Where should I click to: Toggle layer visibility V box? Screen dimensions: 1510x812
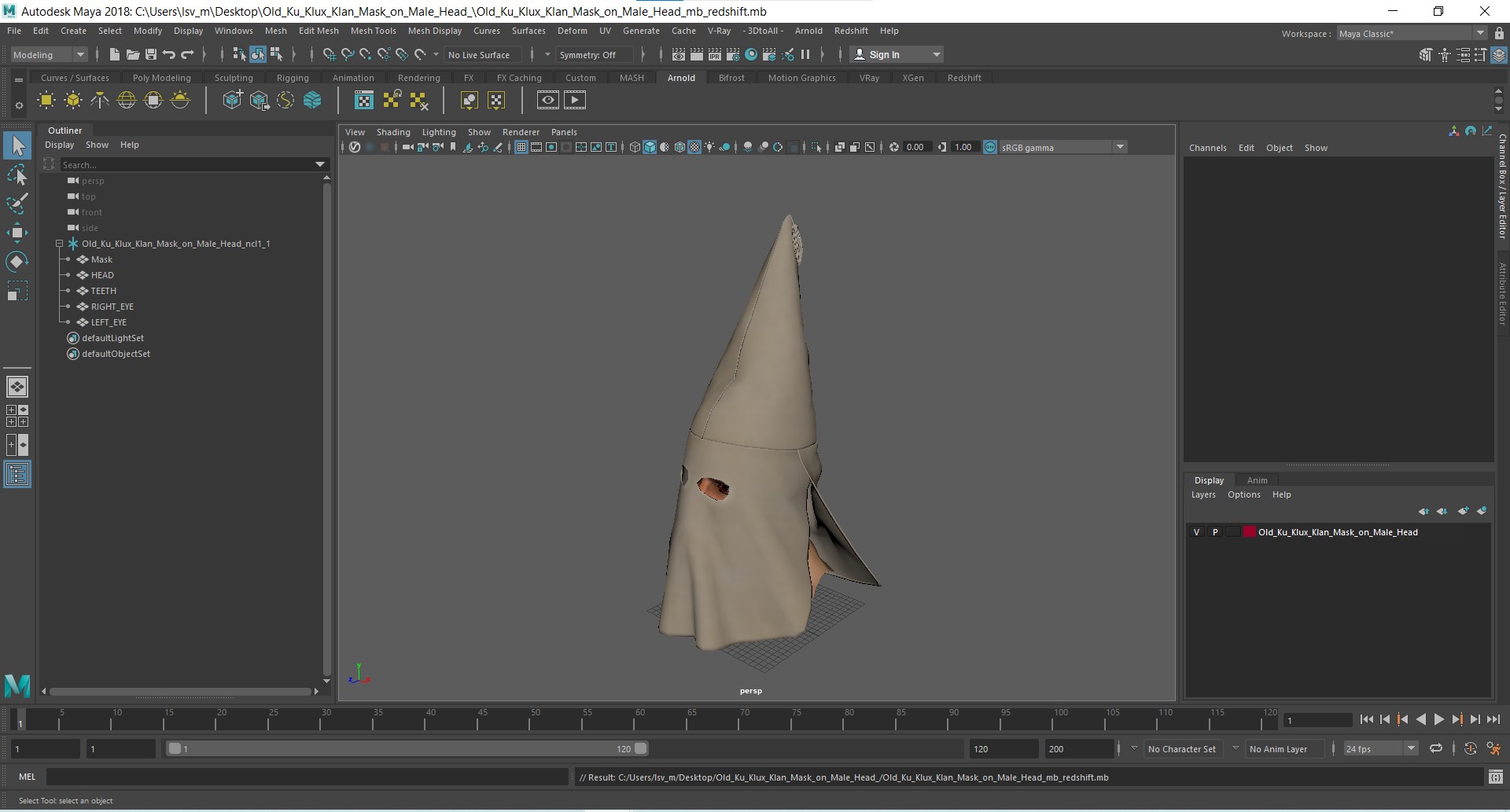[1197, 532]
